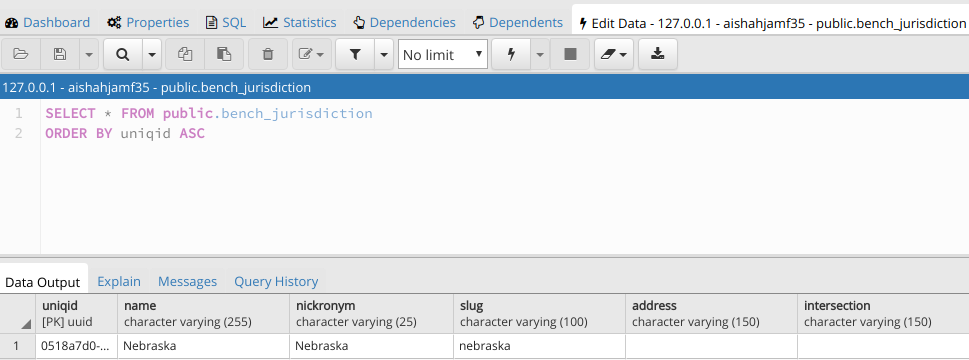Click the Stop query square icon
The height and width of the screenshot is (360, 969).
pos(570,54)
